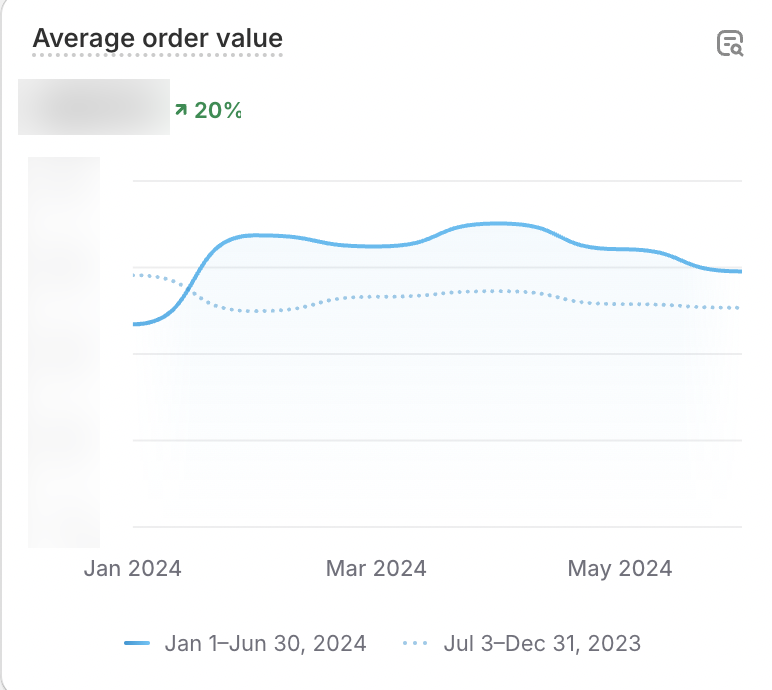Click the 20% change percentage
Viewport: 772px width, 690px height.
218,110
